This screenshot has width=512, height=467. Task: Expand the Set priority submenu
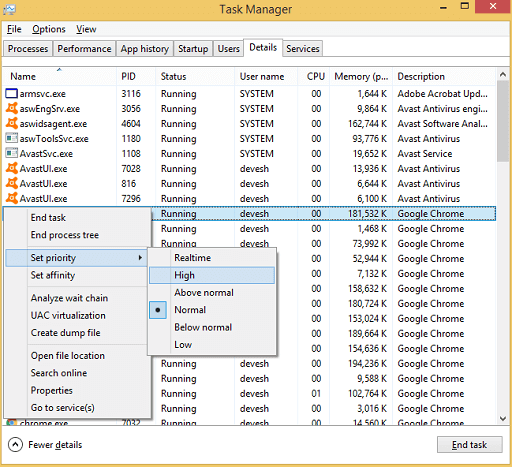tap(76, 258)
